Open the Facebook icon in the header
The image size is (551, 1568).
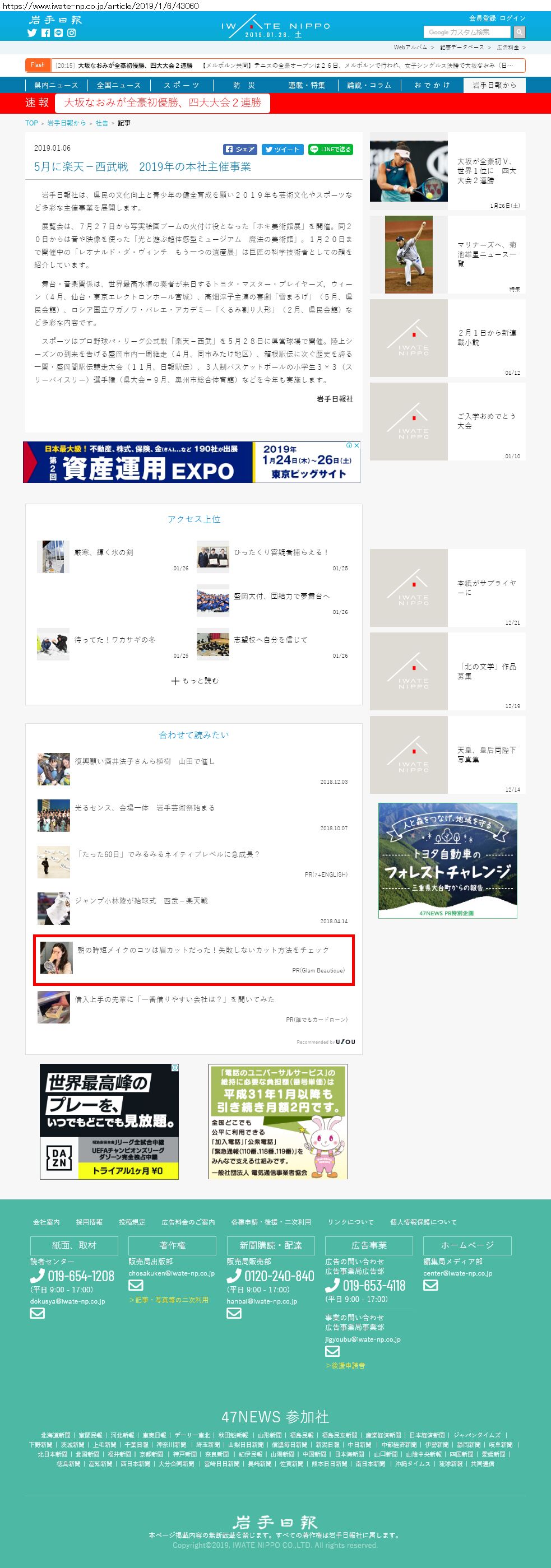coord(45,33)
